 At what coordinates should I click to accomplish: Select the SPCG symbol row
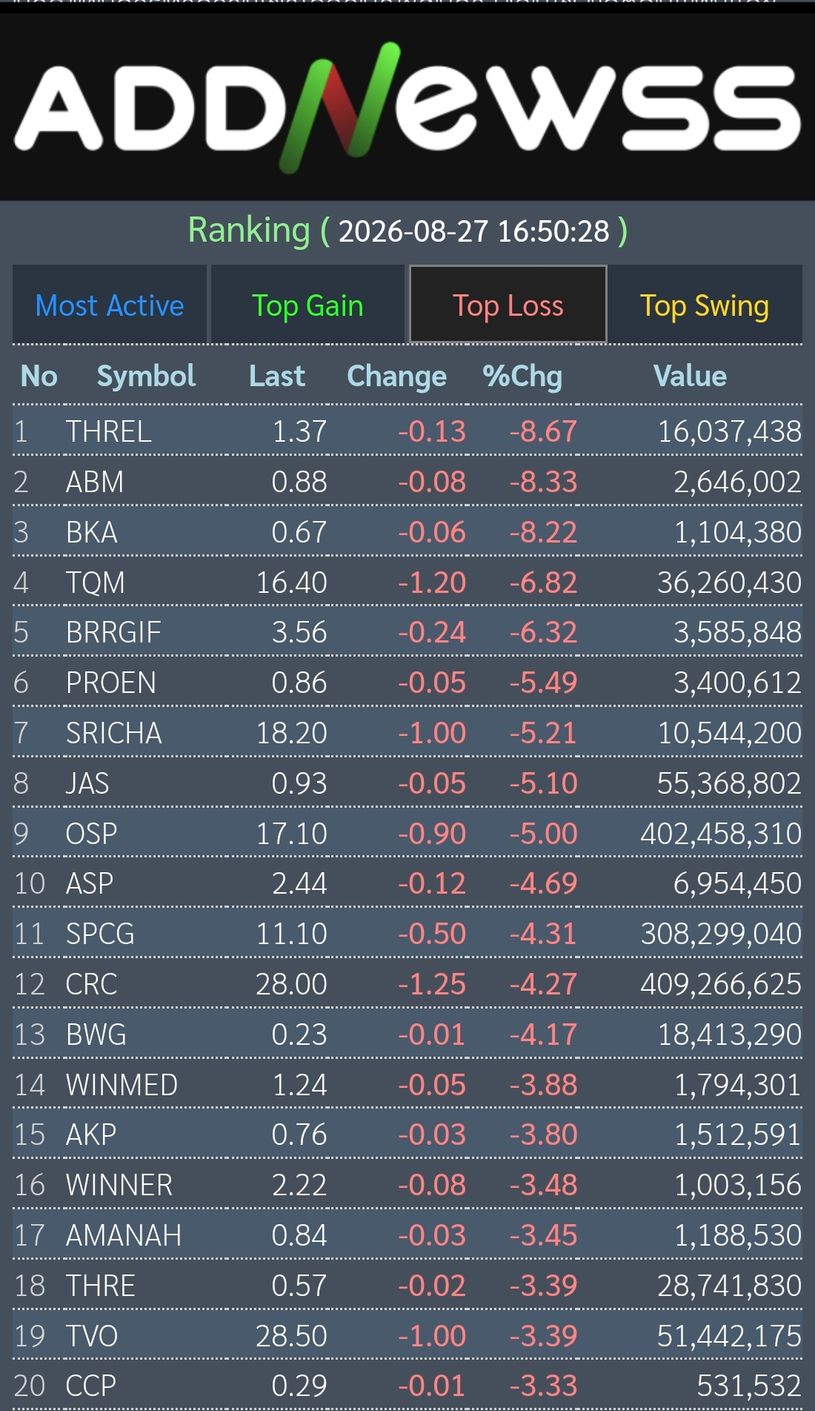(407, 934)
